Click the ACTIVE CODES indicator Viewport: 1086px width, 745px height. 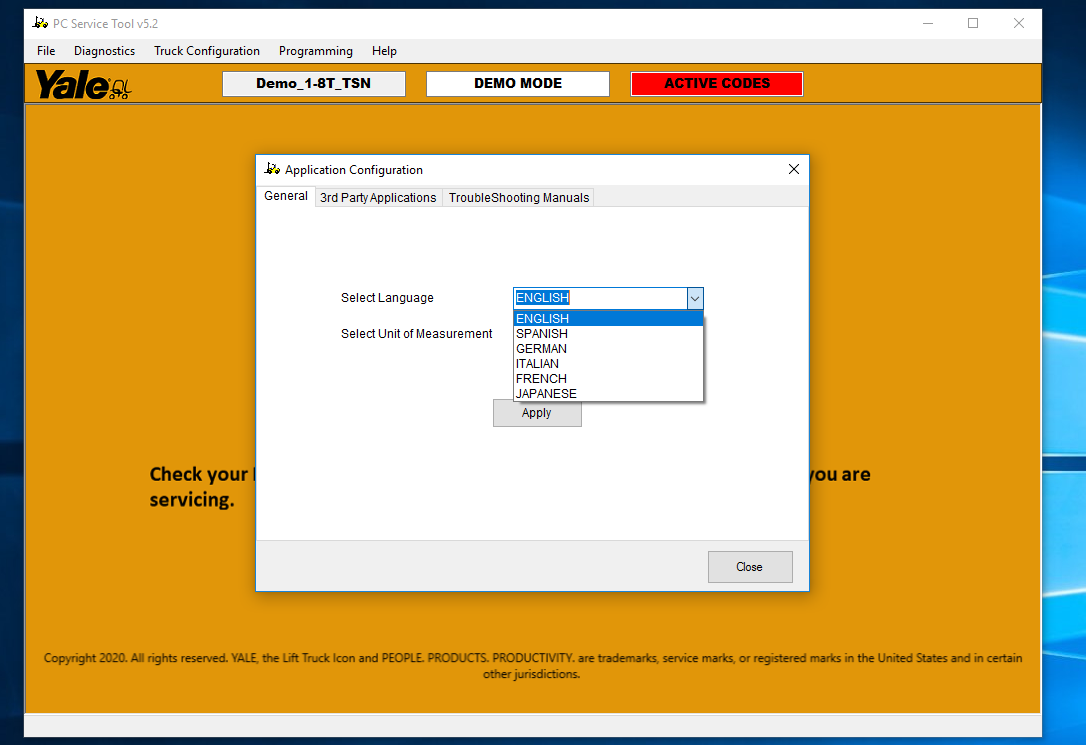716,84
